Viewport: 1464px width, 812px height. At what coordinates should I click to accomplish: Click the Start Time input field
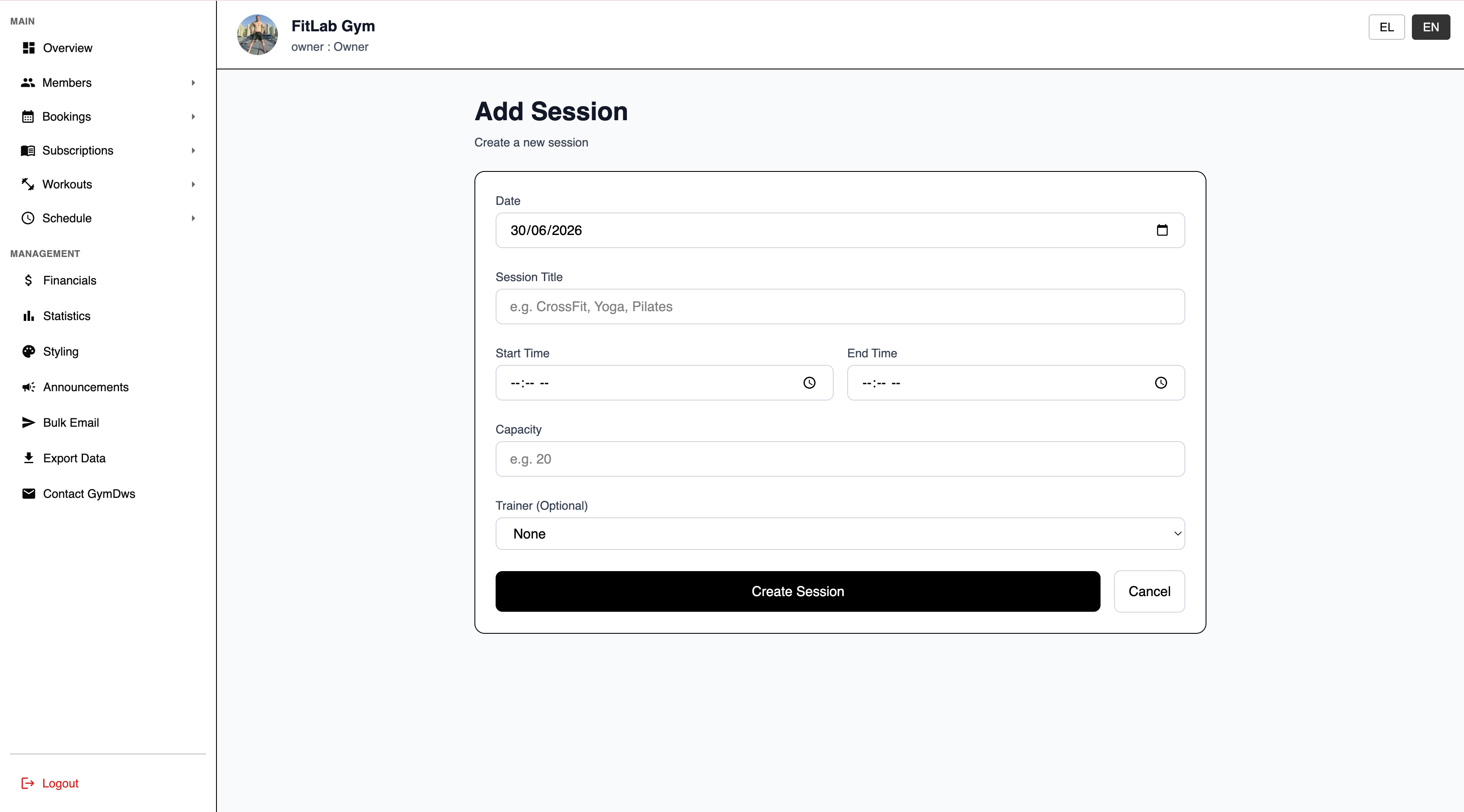(664, 383)
